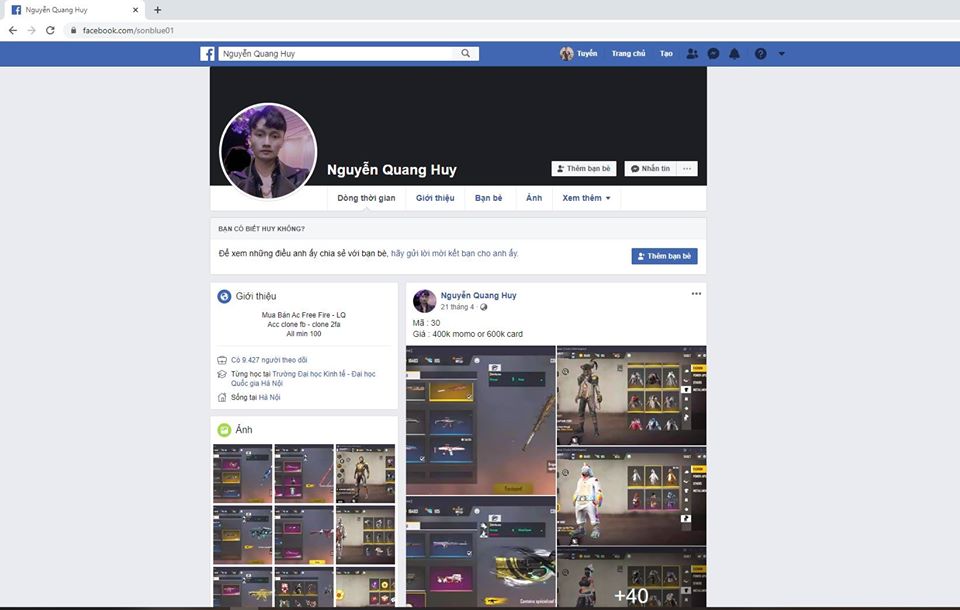The width and height of the screenshot is (960, 610).
Task: Open the large top-left post image
Action: [x=481, y=420]
